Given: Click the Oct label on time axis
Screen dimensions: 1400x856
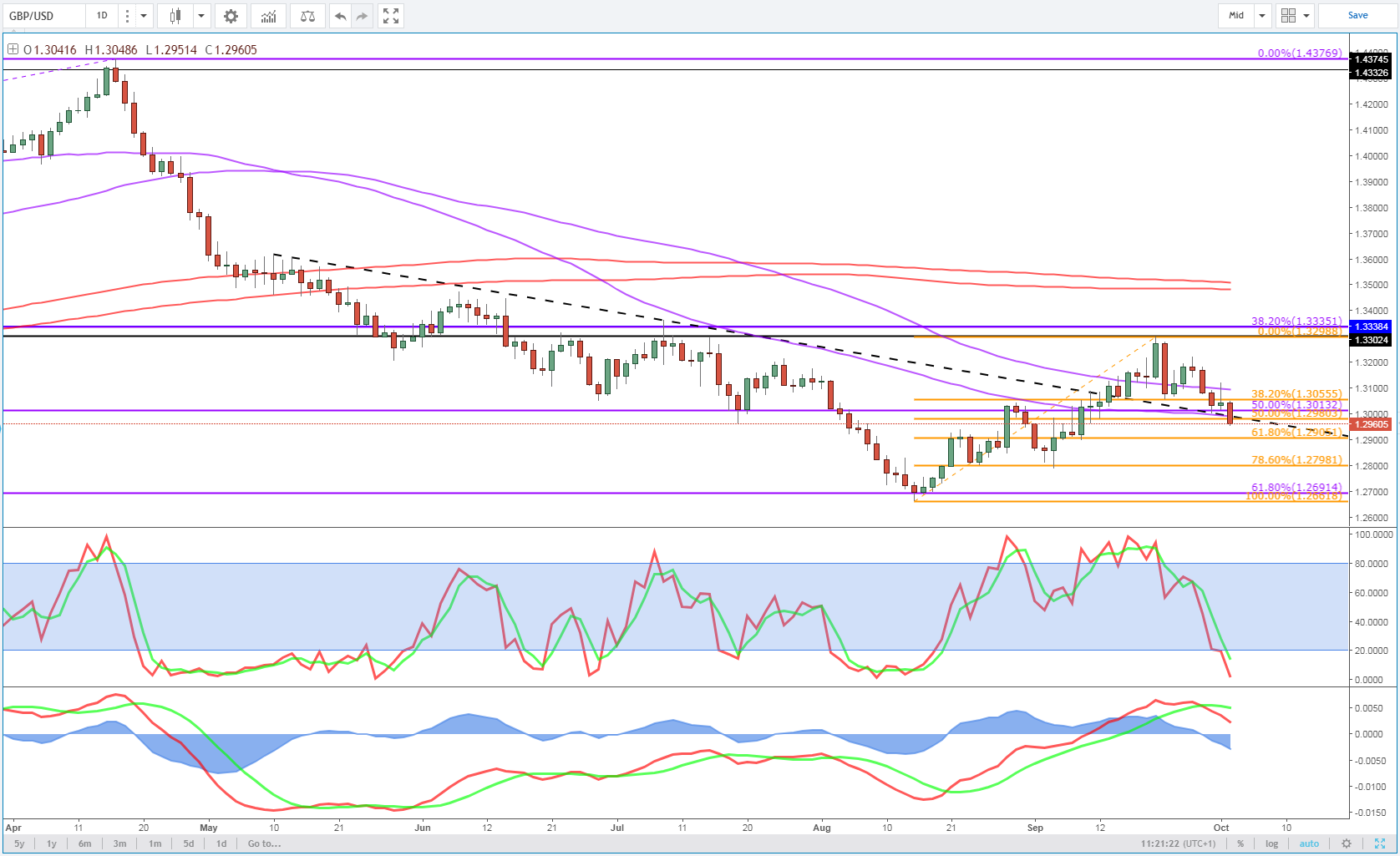Looking at the screenshot, I should click(1221, 828).
